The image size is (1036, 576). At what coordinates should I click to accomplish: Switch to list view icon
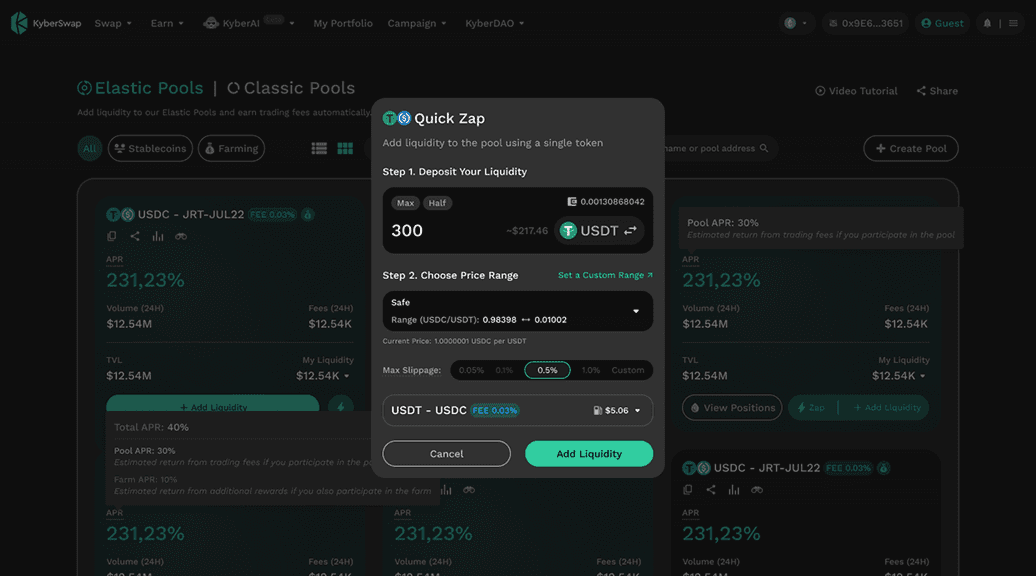tap(319, 148)
